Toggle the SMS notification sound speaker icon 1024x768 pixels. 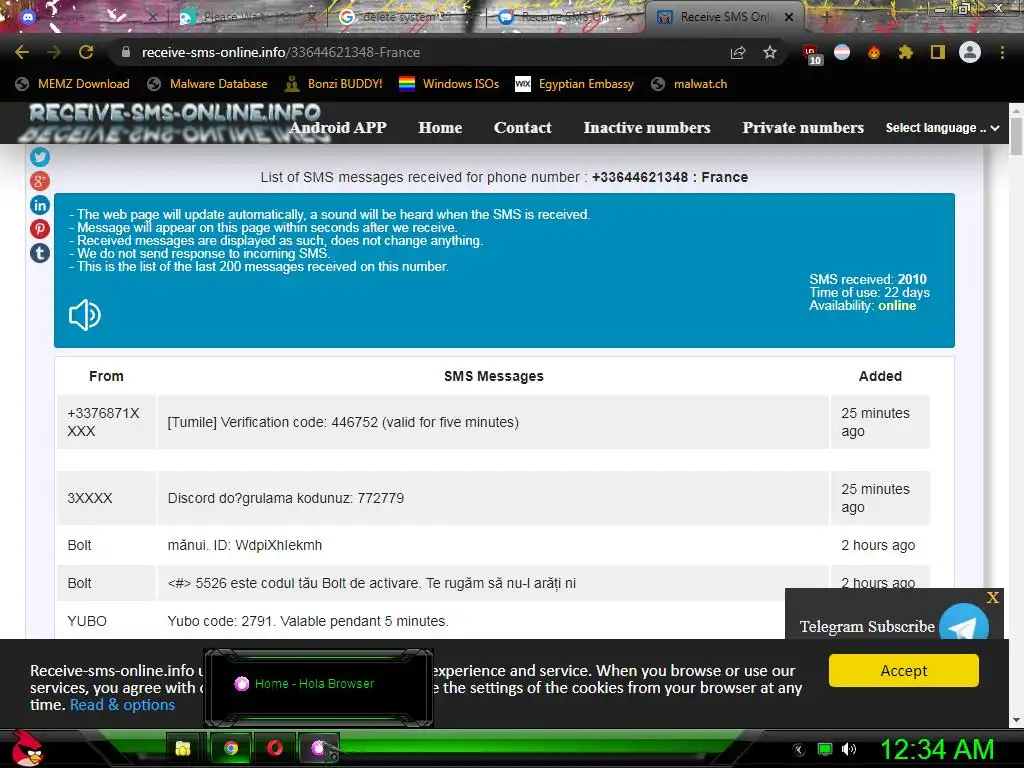click(x=85, y=315)
